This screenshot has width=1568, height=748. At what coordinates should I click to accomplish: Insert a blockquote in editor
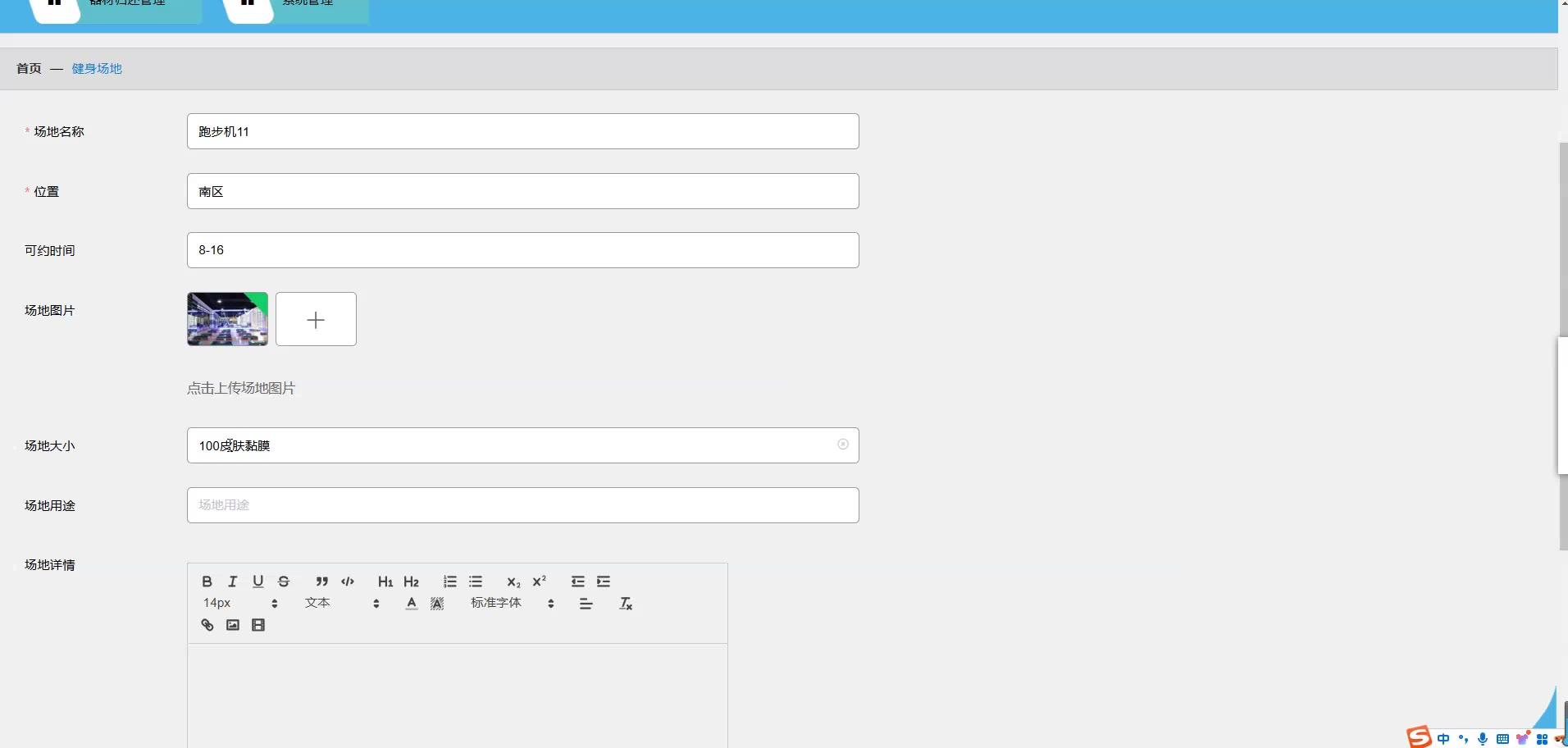[x=321, y=582]
